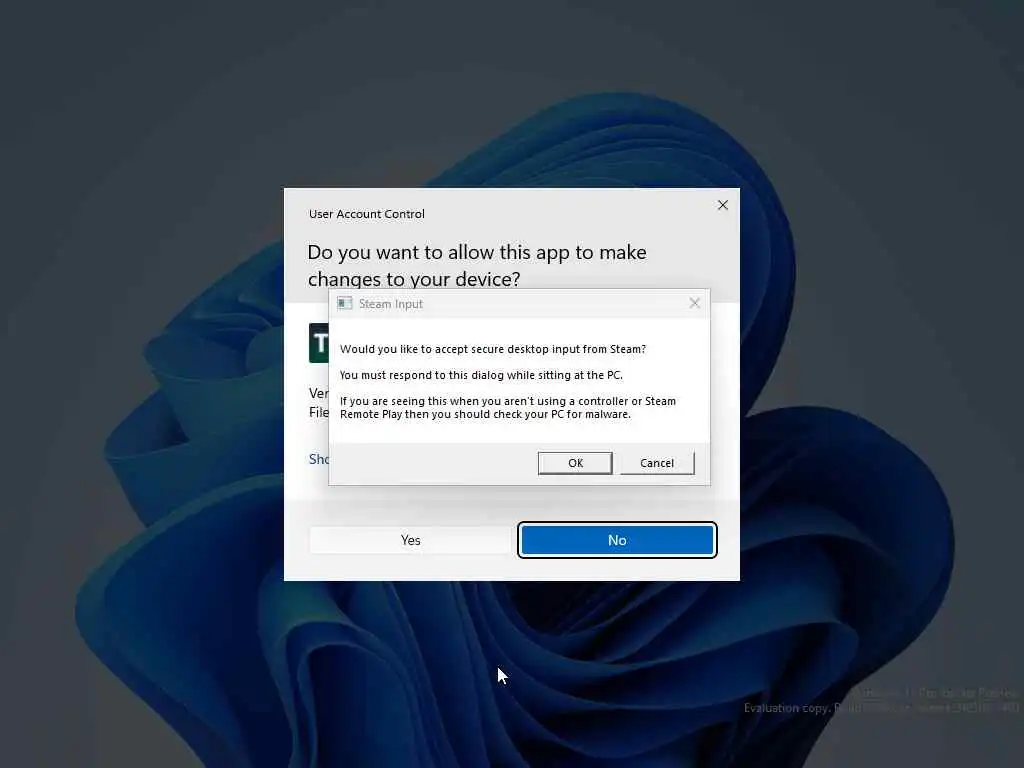
Task: Click the Steam Input title bar icon
Action: pyautogui.click(x=345, y=304)
